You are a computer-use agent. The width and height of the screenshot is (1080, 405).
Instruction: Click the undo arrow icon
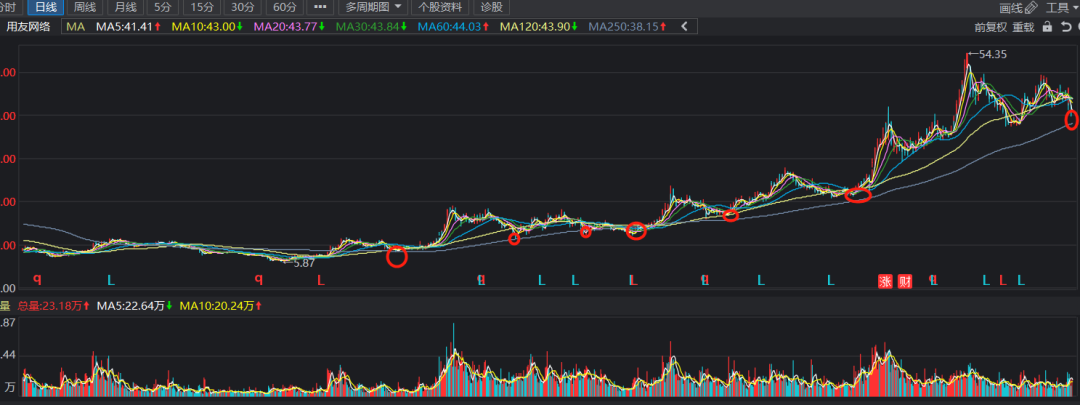click(x=1066, y=27)
